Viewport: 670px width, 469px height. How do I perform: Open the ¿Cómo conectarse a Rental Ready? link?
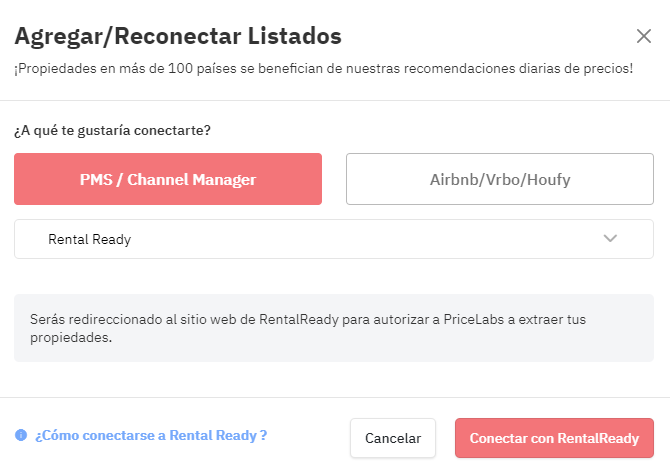click(151, 435)
